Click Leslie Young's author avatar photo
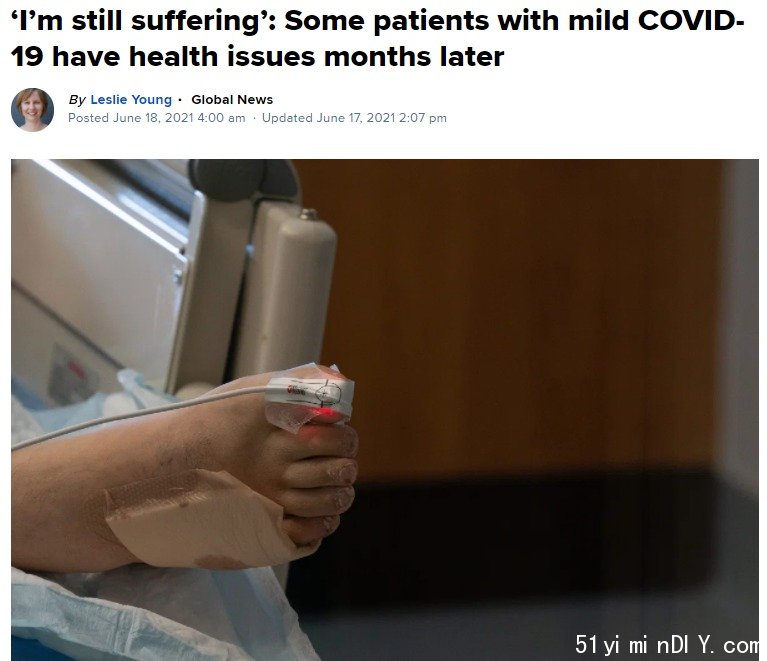 click(x=33, y=110)
